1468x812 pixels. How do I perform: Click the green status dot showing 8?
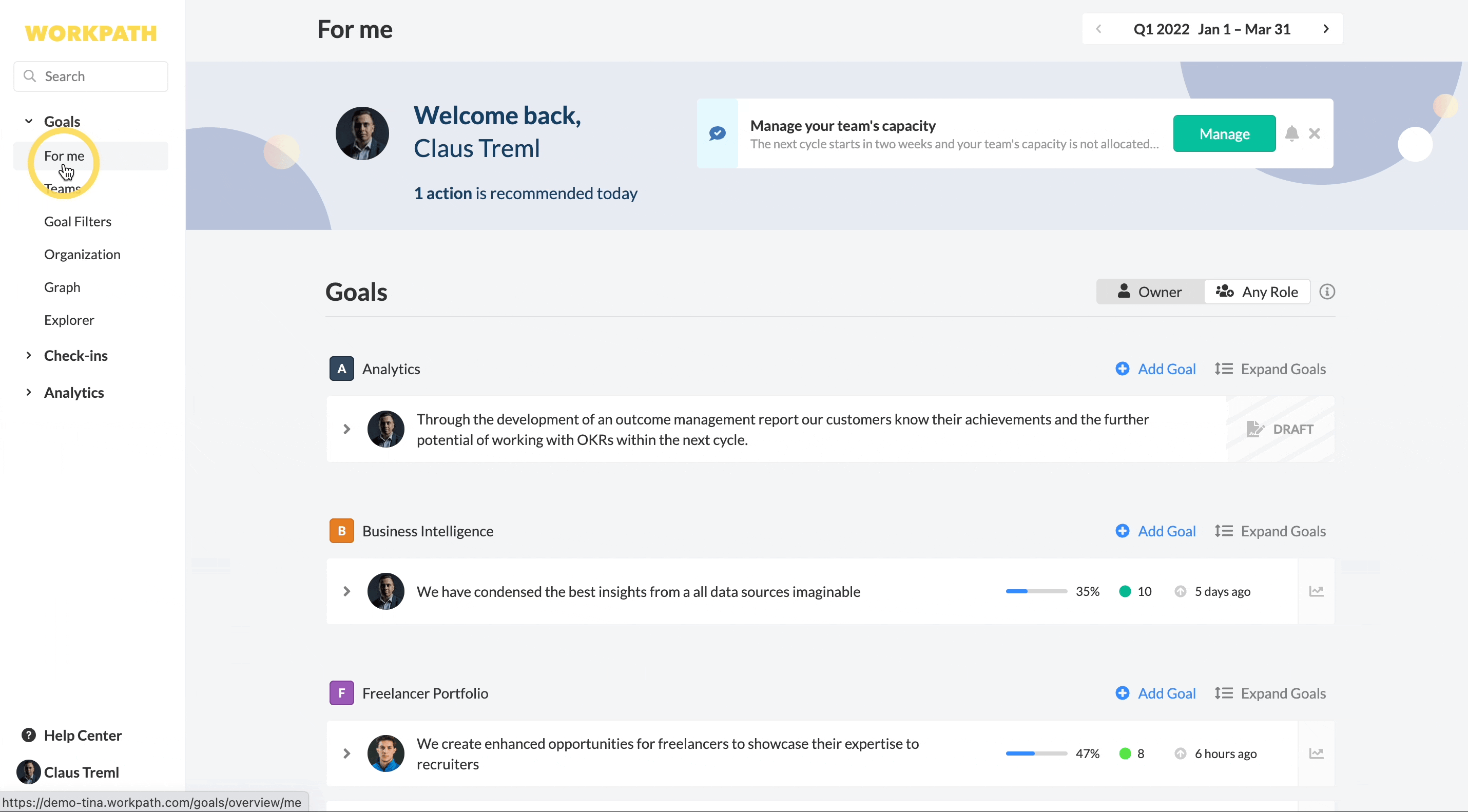point(1125,753)
